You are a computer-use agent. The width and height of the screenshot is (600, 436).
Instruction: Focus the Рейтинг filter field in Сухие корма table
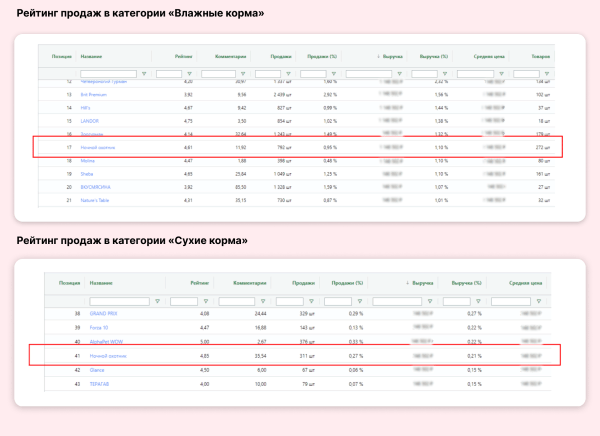point(184,302)
